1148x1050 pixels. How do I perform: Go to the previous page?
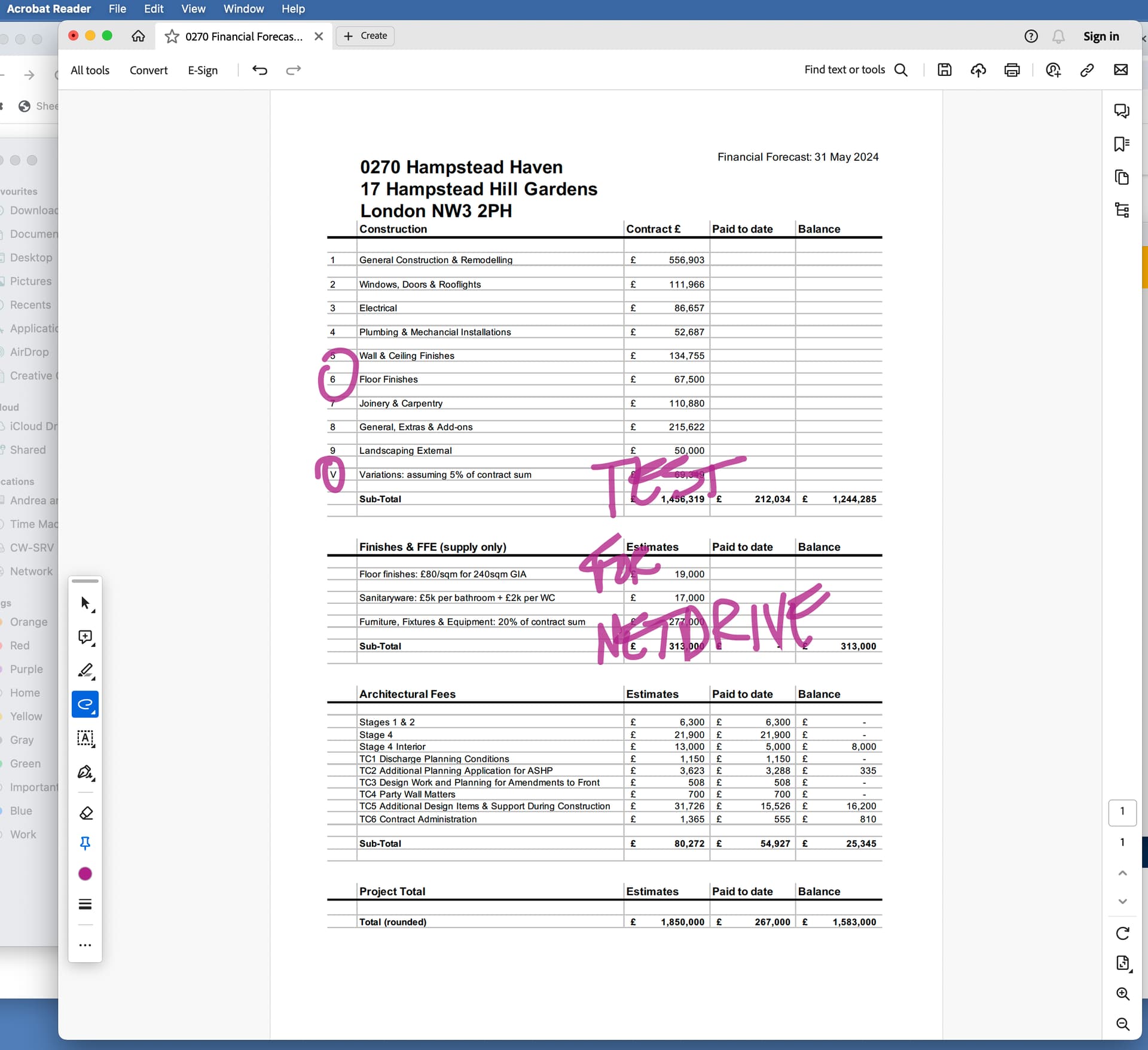1122,873
